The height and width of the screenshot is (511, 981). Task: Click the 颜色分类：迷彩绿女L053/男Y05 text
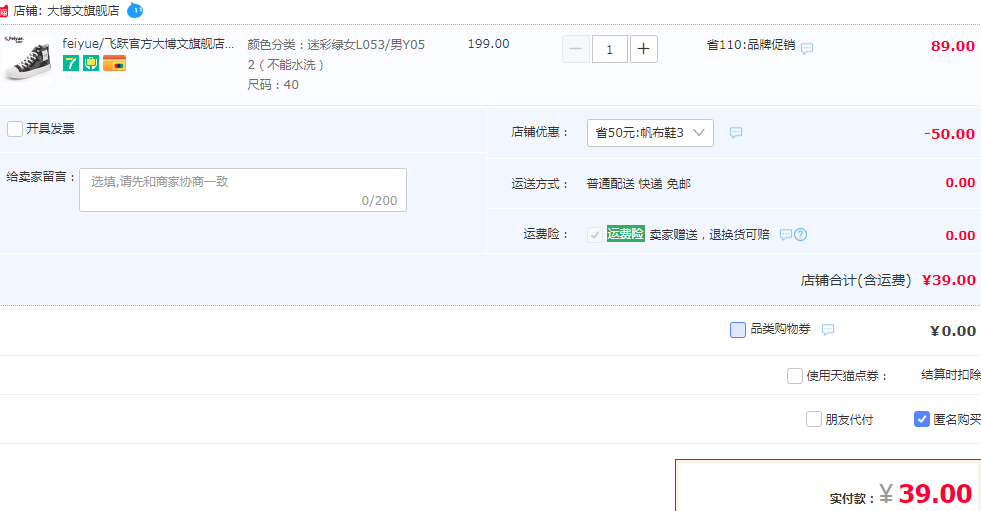pyautogui.click(x=336, y=45)
